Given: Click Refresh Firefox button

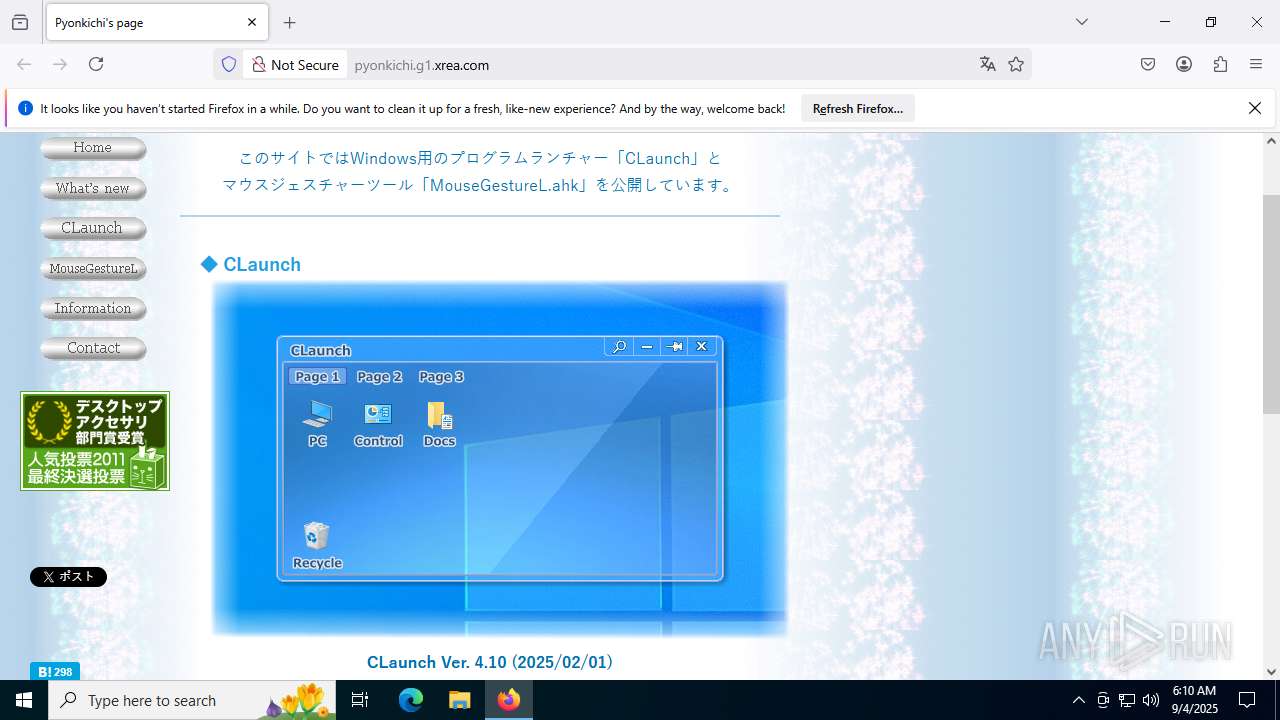Looking at the screenshot, I should click(858, 108).
